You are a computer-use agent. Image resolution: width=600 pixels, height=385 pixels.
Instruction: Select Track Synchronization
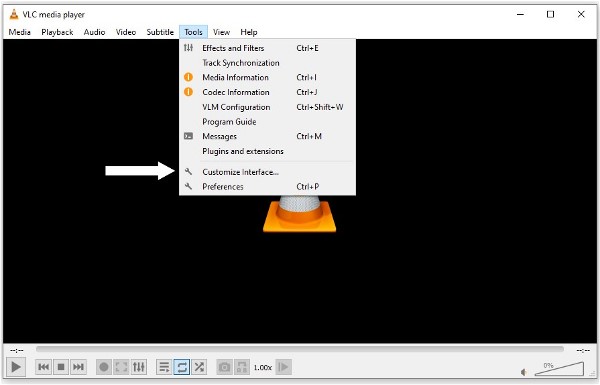click(x=267, y=63)
